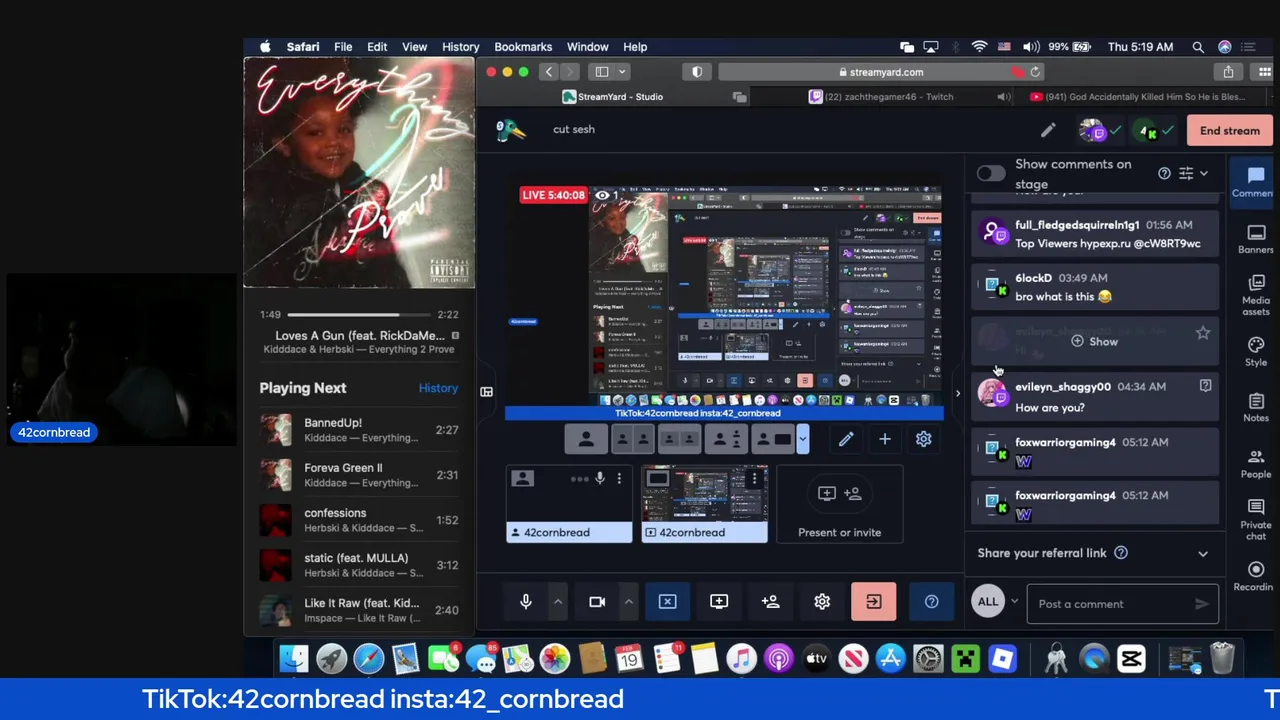Open the Banners panel
The image size is (1280, 720).
1256,239
